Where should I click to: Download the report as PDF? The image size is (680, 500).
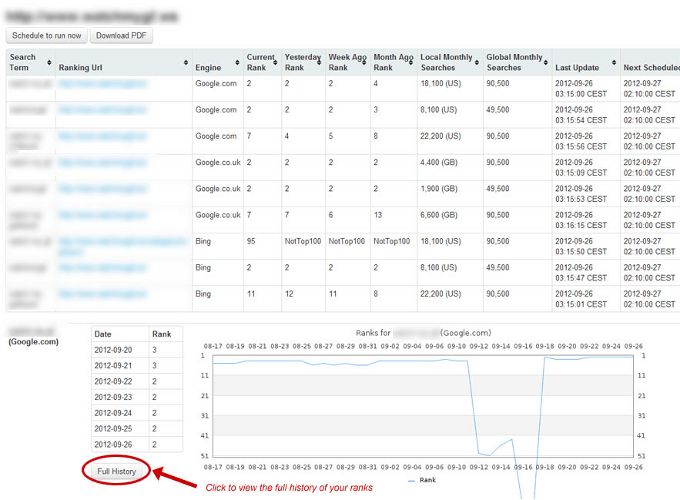[x=122, y=36]
